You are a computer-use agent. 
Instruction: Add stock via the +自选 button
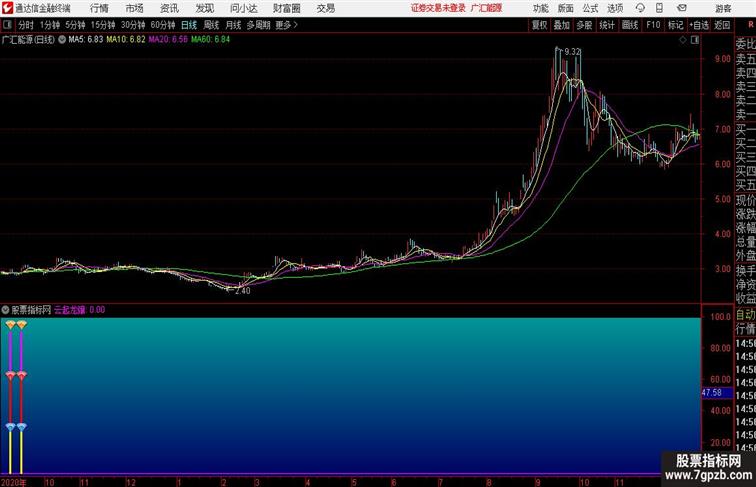coord(699,25)
